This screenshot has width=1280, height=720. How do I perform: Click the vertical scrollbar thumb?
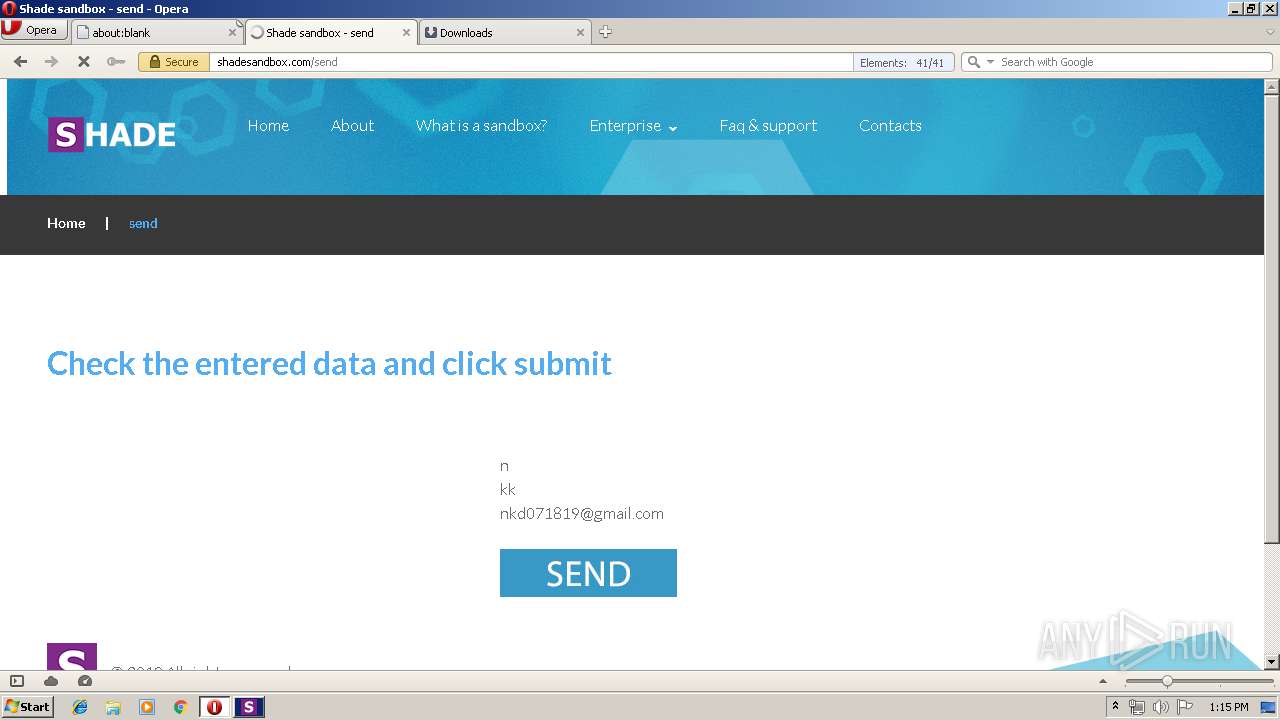click(x=1272, y=320)
